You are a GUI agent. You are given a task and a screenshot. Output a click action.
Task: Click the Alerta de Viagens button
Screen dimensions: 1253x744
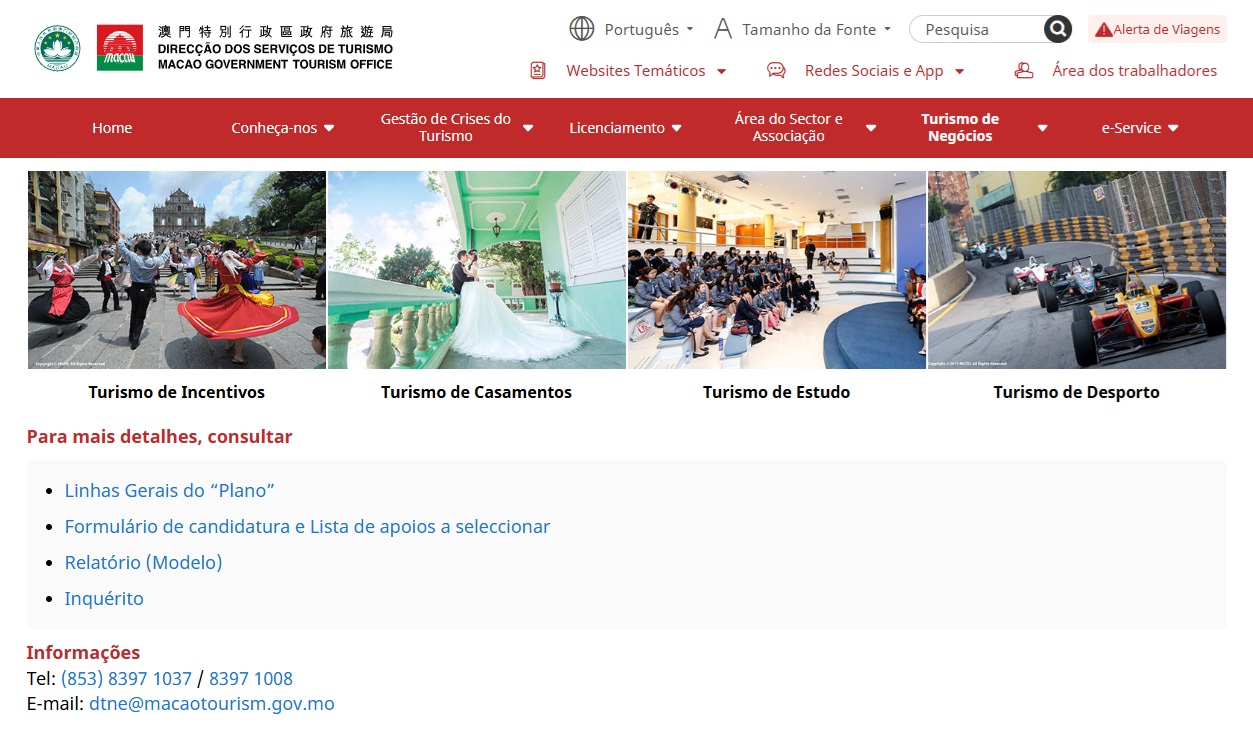pyautogui.click(x=1157, y=29)
